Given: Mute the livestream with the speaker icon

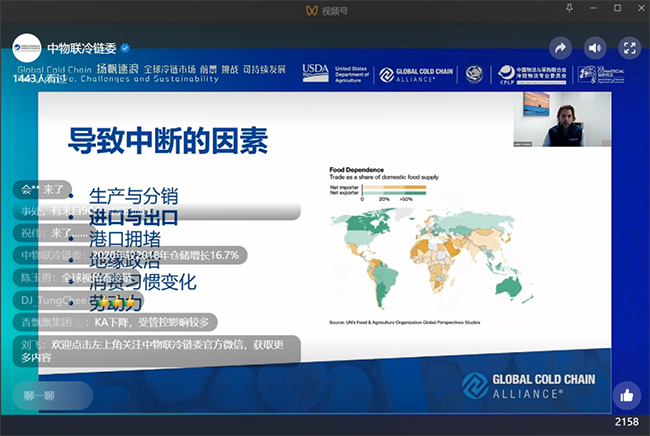Looking at the screenshot, I should (x=595, y=47).
